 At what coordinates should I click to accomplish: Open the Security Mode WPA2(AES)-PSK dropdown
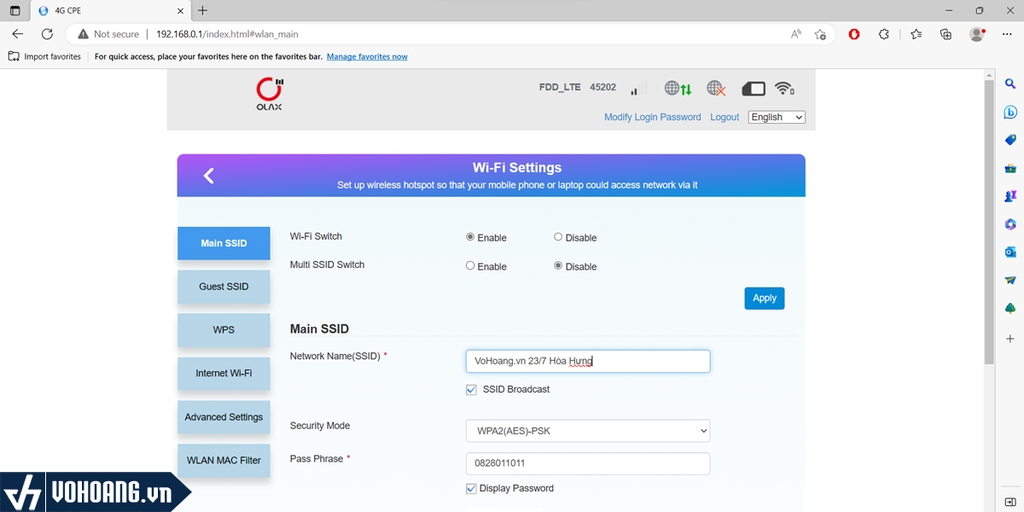pyautogui.click(x=588, y=431)
